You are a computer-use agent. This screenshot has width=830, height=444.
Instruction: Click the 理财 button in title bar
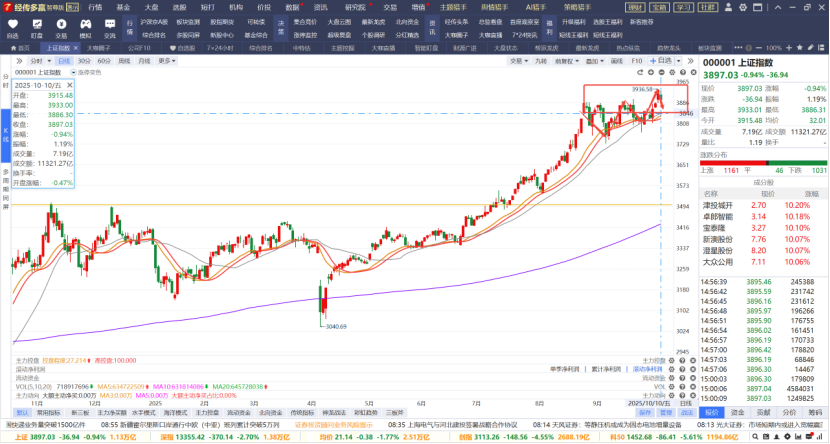[x=633, y=6]
